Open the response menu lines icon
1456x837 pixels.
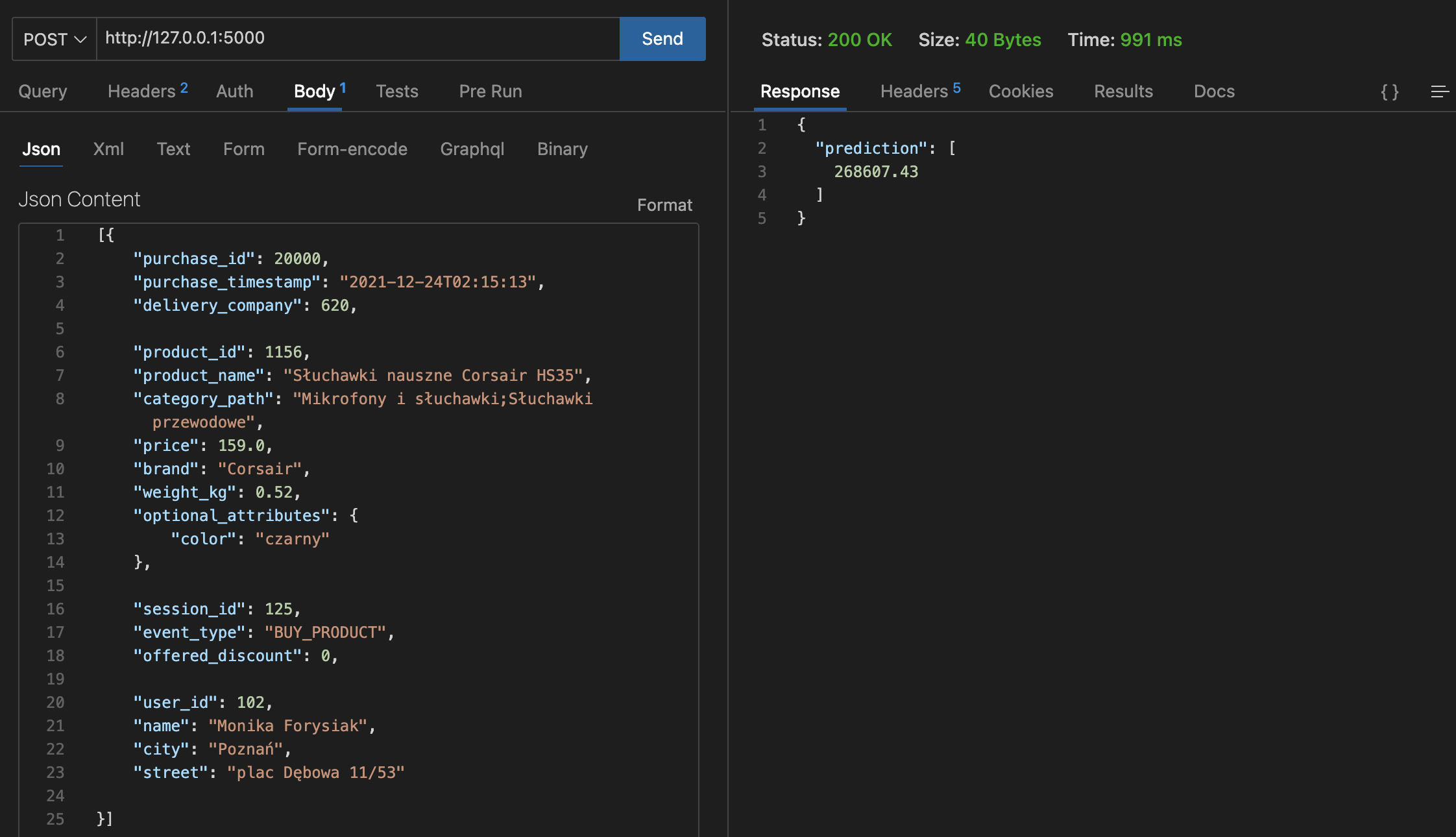pyautogui.click(x=1440, y=91)
